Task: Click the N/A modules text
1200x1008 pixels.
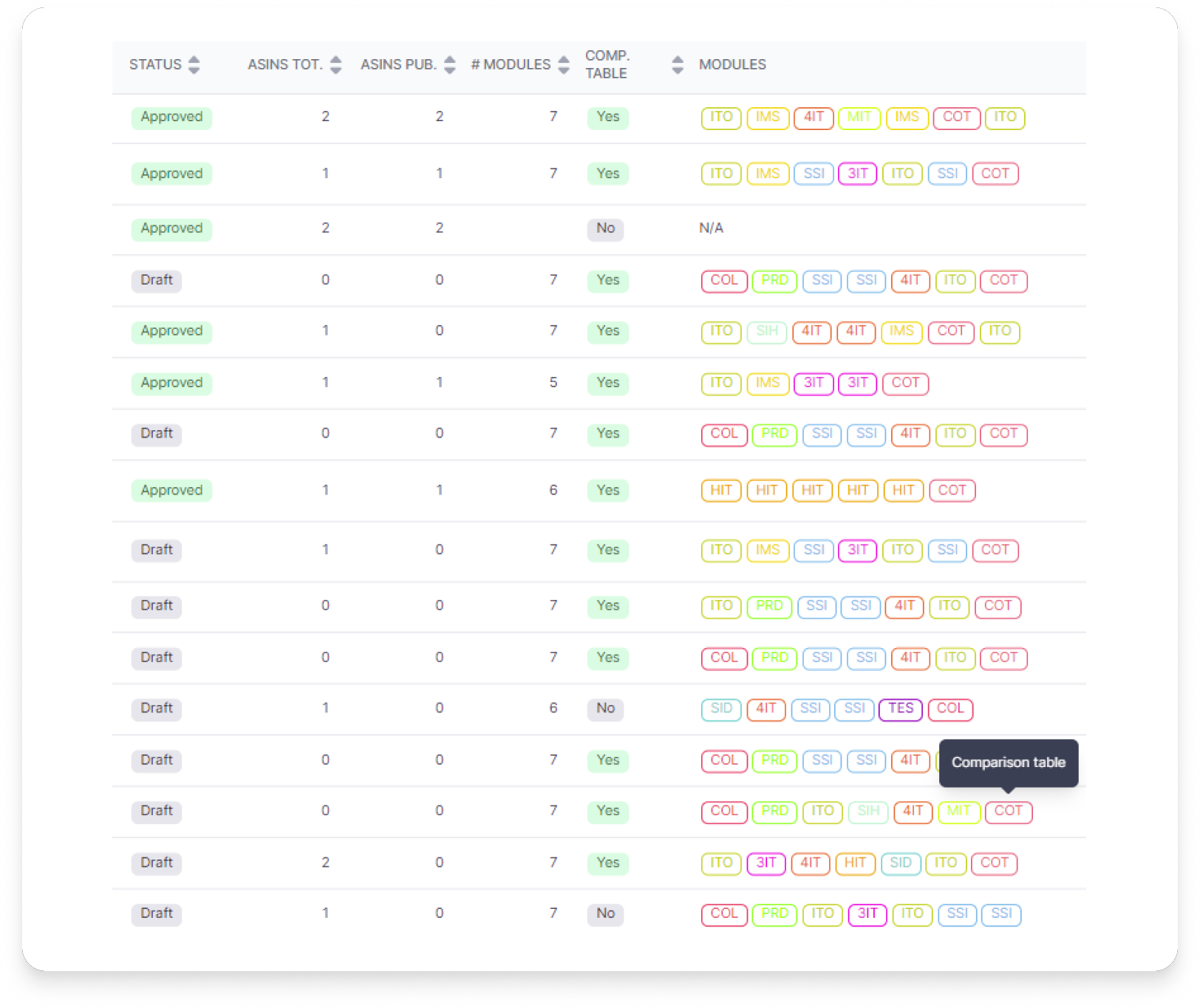Action: pyautogui.click(x=711, y=228)
